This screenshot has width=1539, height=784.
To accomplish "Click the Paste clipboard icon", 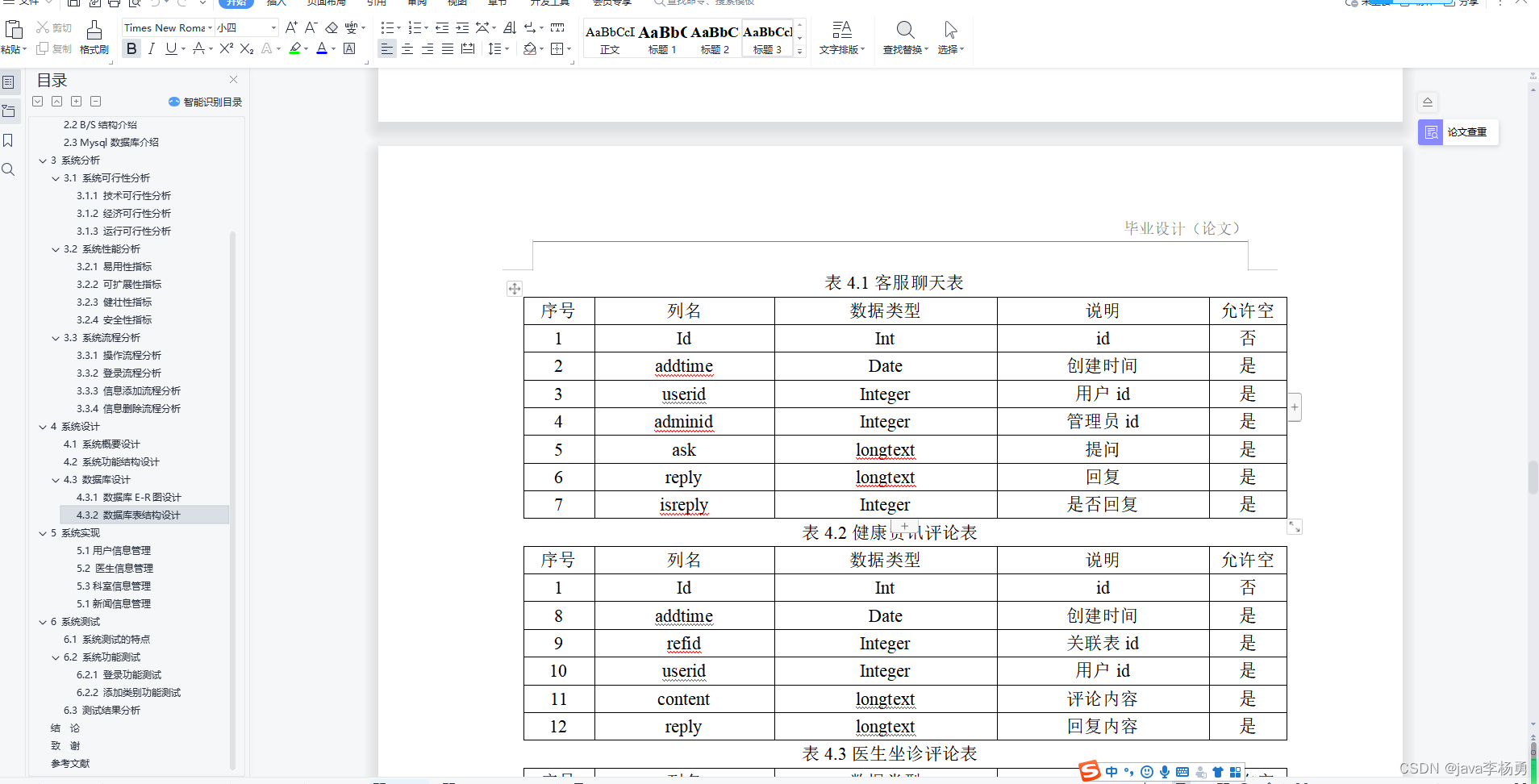I will pyautogui.click(x=14, y=30).
